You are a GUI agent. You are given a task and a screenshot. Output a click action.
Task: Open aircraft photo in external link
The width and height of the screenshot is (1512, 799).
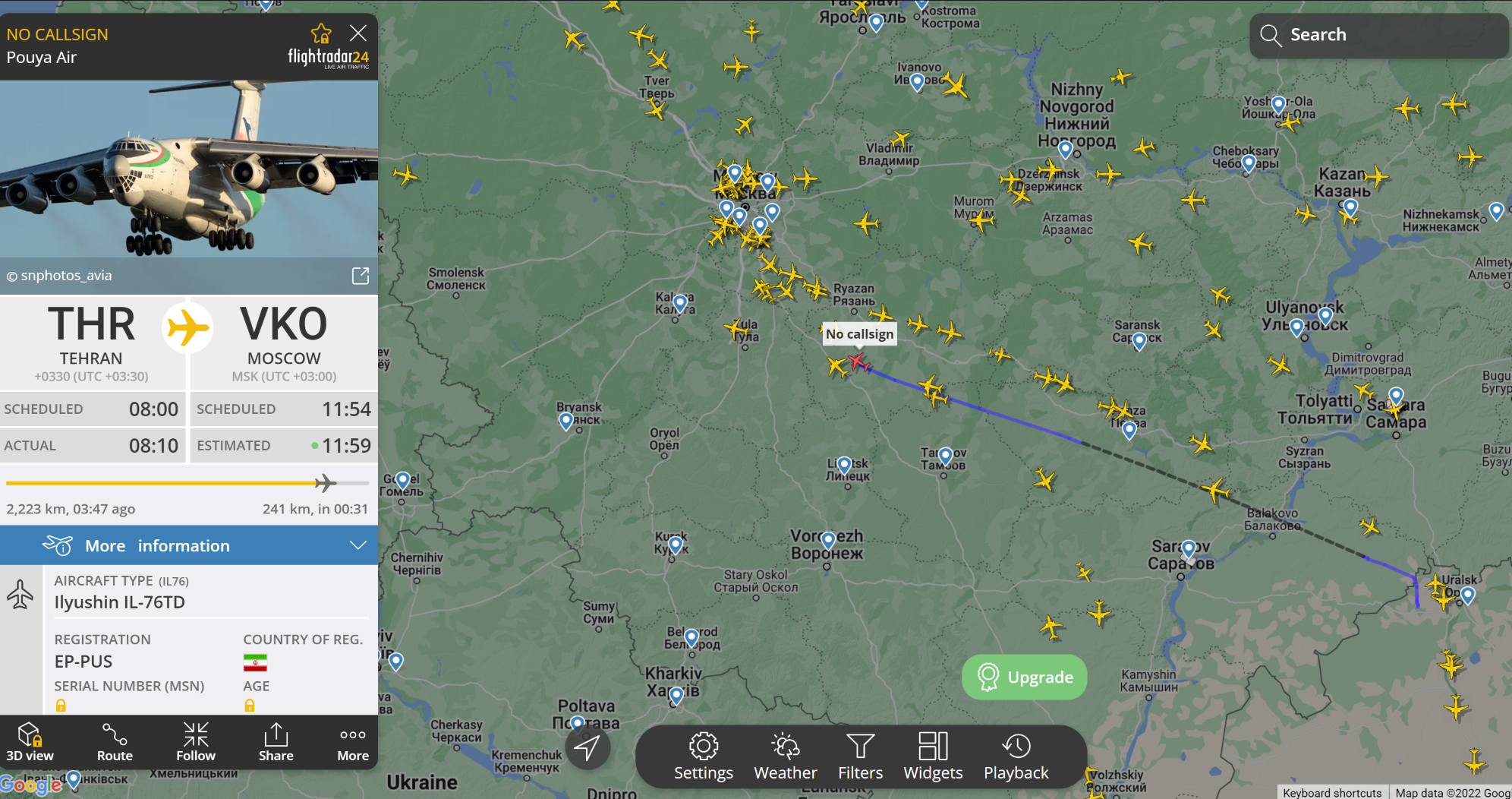(361, 276)
